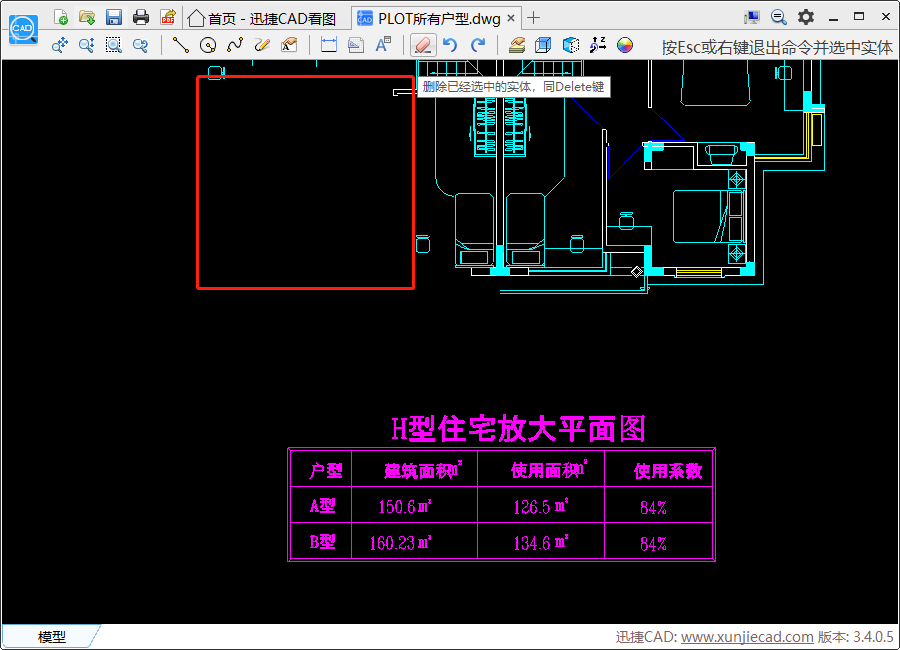Create a new drawing file
The image size is (900, 650).
[60, 17]
